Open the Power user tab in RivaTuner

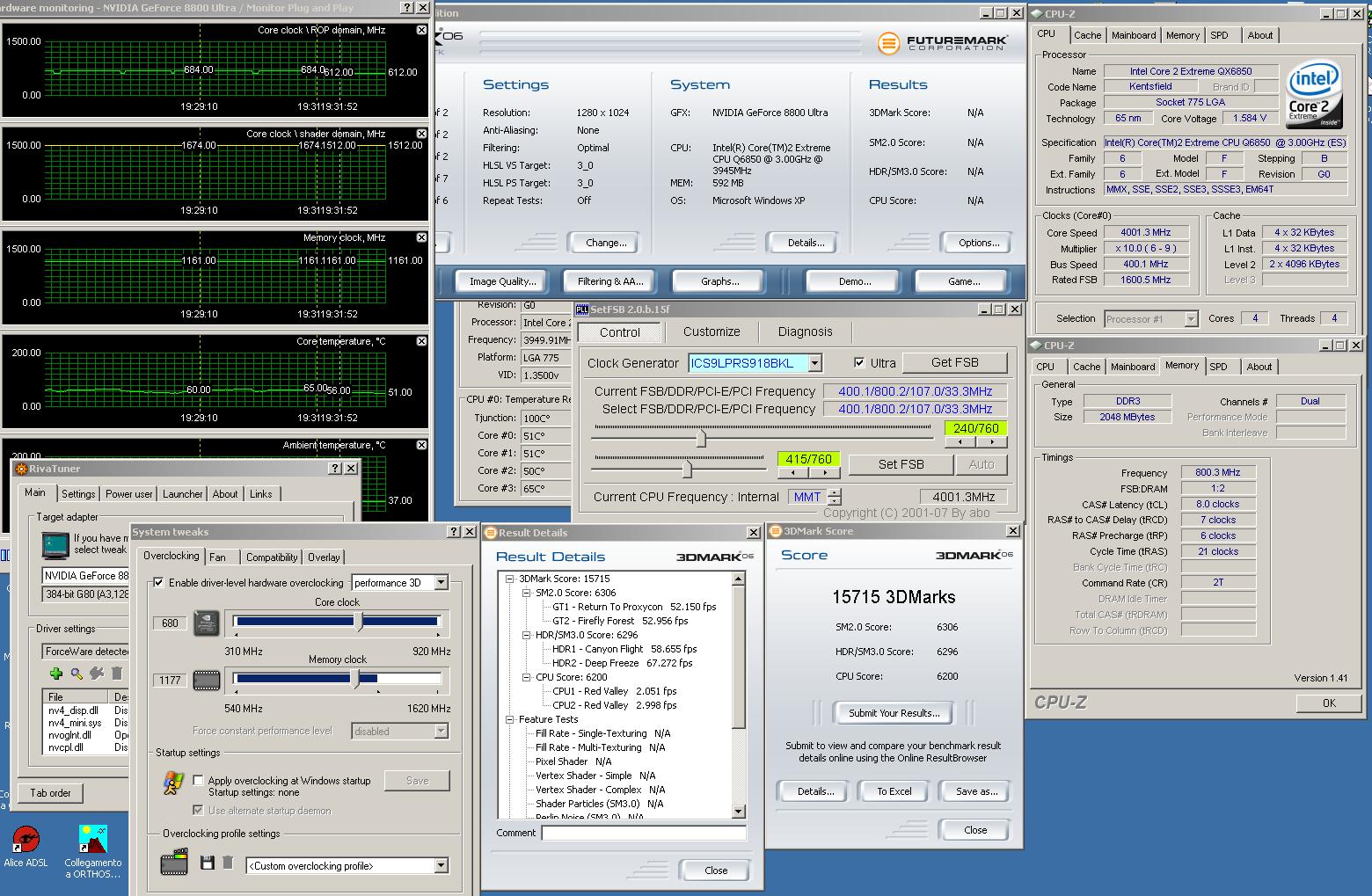click(129, 494)
